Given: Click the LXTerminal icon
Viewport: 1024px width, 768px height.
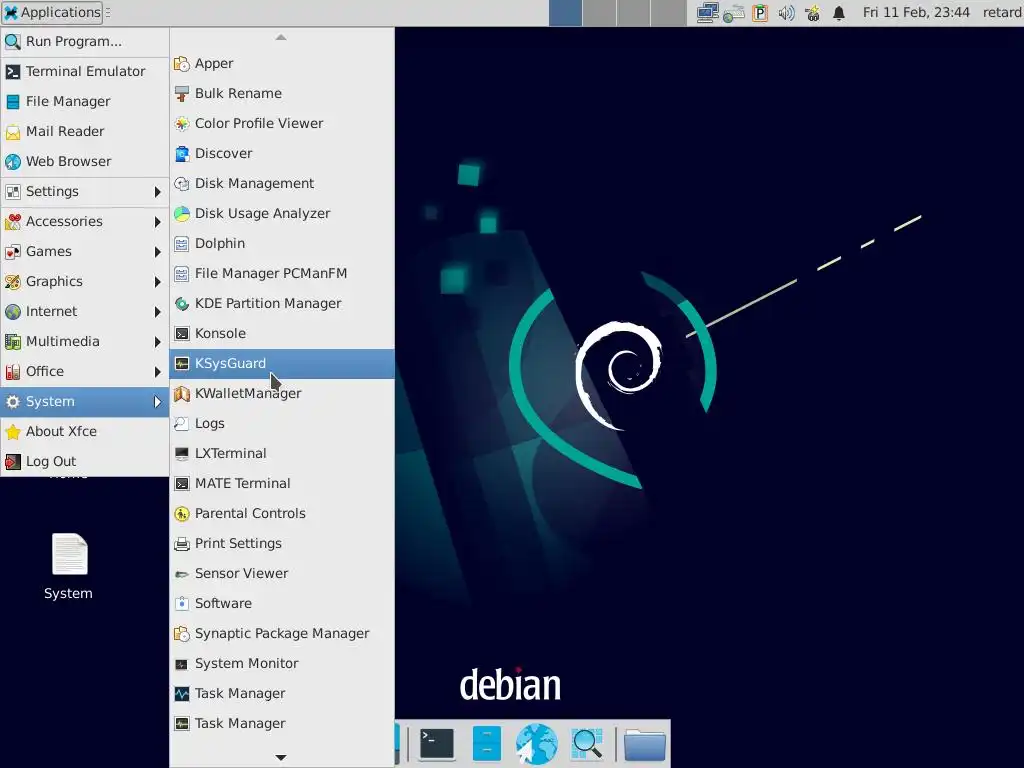Looking at the screenshot, I should tap(182, 454).
